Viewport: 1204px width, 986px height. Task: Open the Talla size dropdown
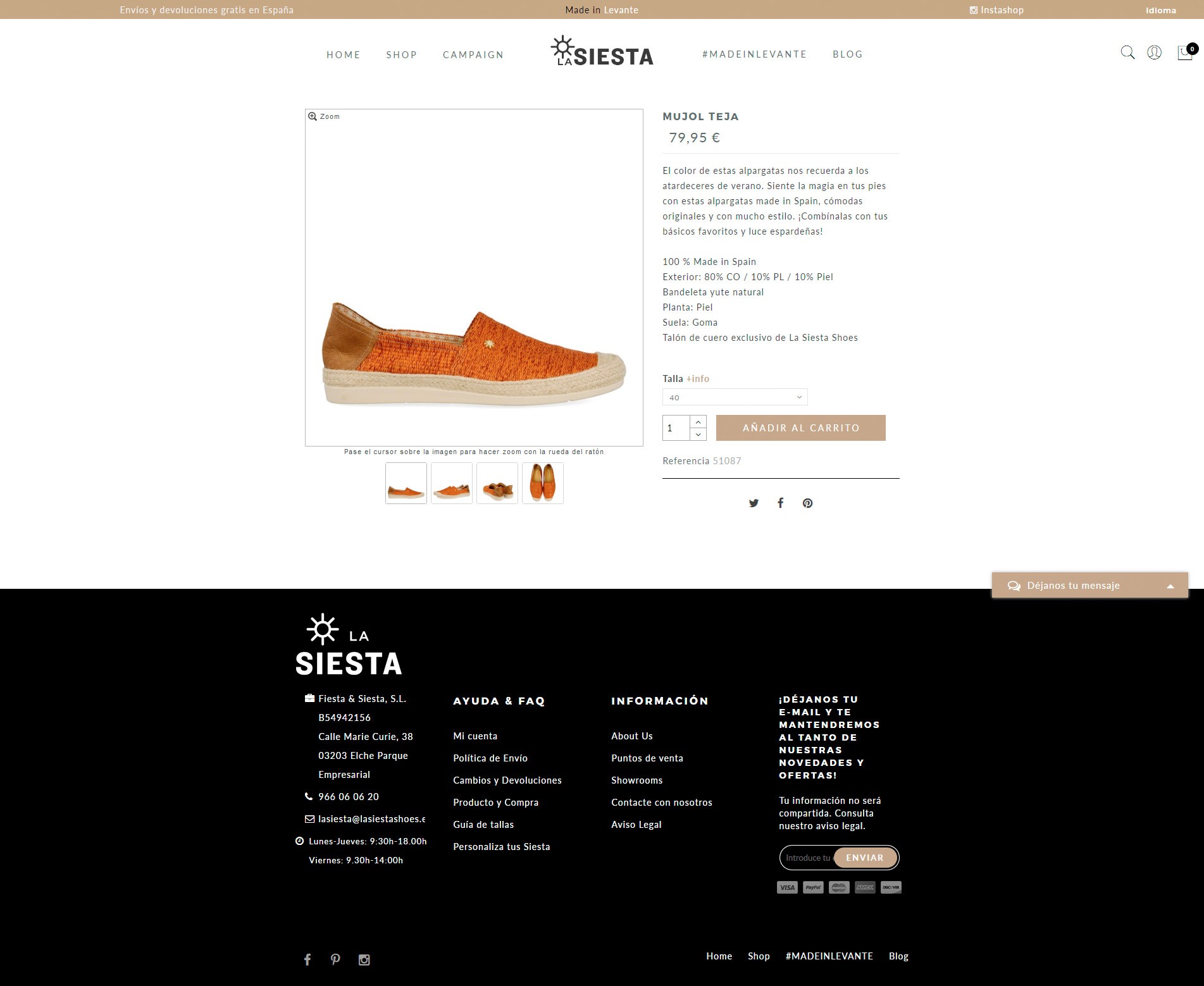coord(735,397)
